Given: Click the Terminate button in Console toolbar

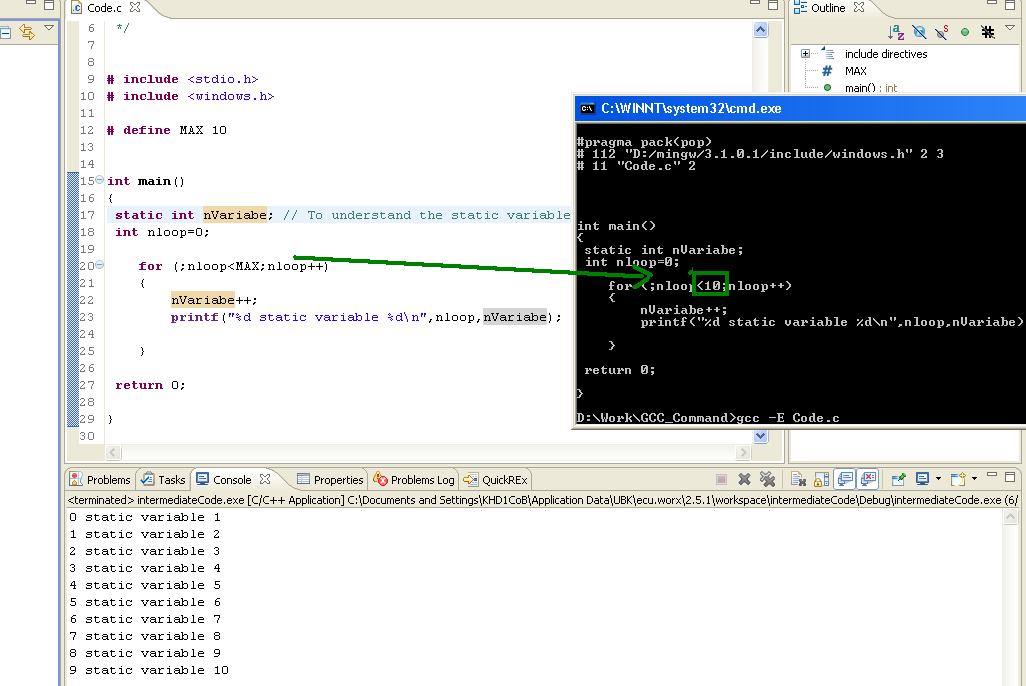Looking at the screenshot, I should [x=720, y=479].
